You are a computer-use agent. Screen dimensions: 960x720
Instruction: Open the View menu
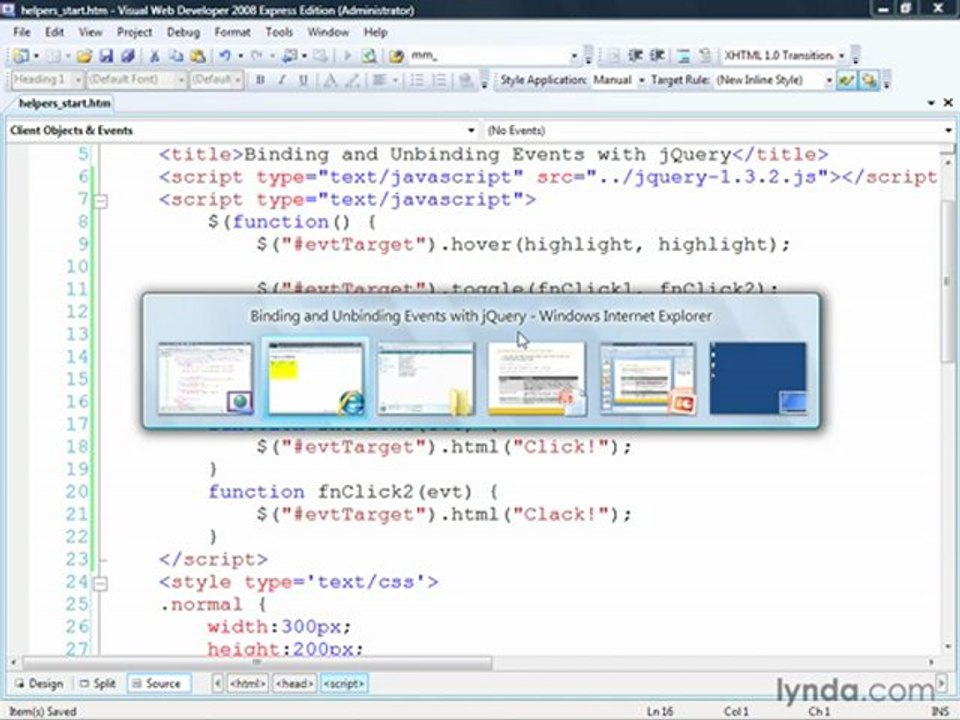pos(90,32)
